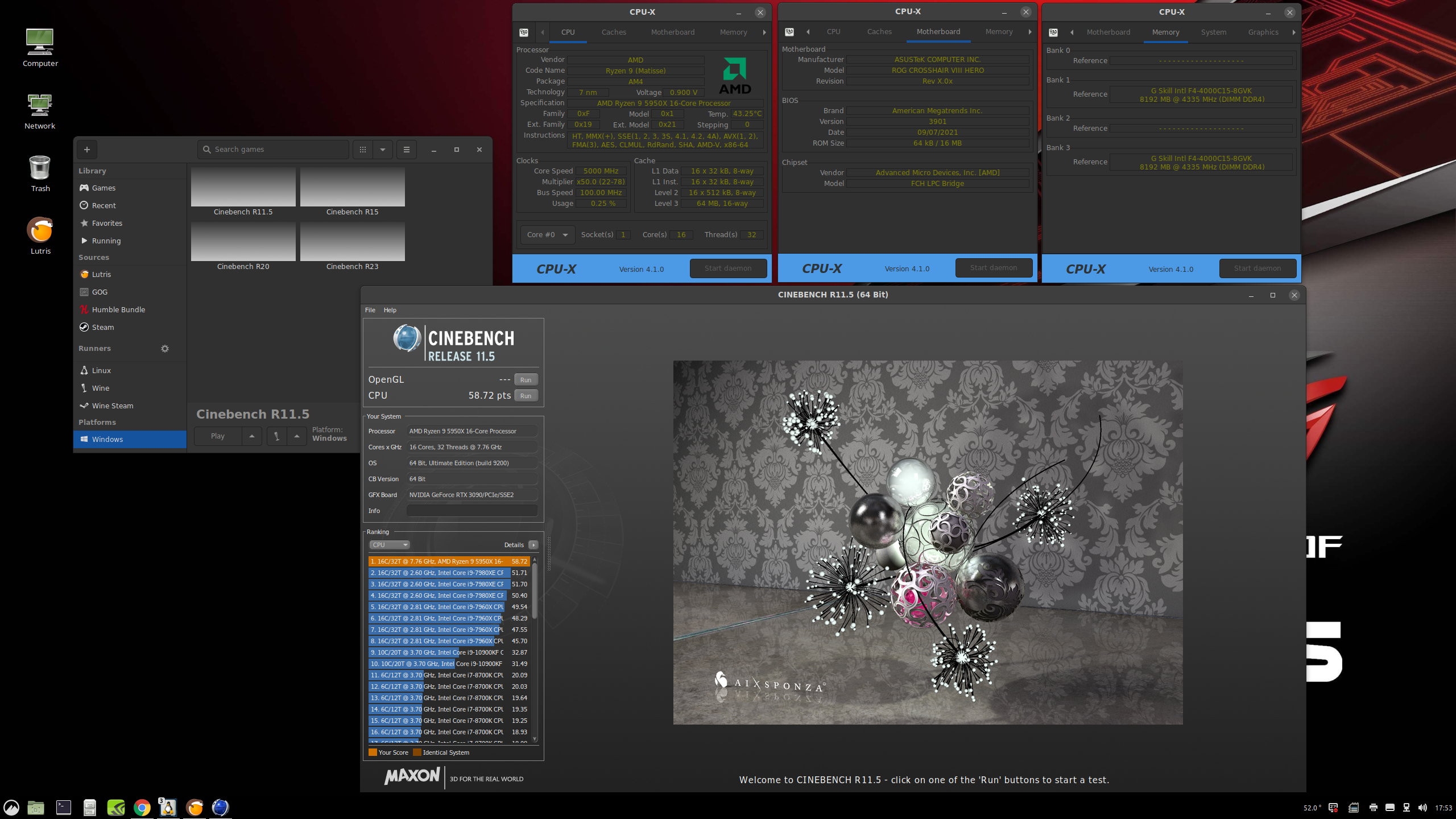Click the sleep inhibitor tray icon
The height and width of the screenshot is (819, 1456).
pyautogui.click(x=1333, y=808)
